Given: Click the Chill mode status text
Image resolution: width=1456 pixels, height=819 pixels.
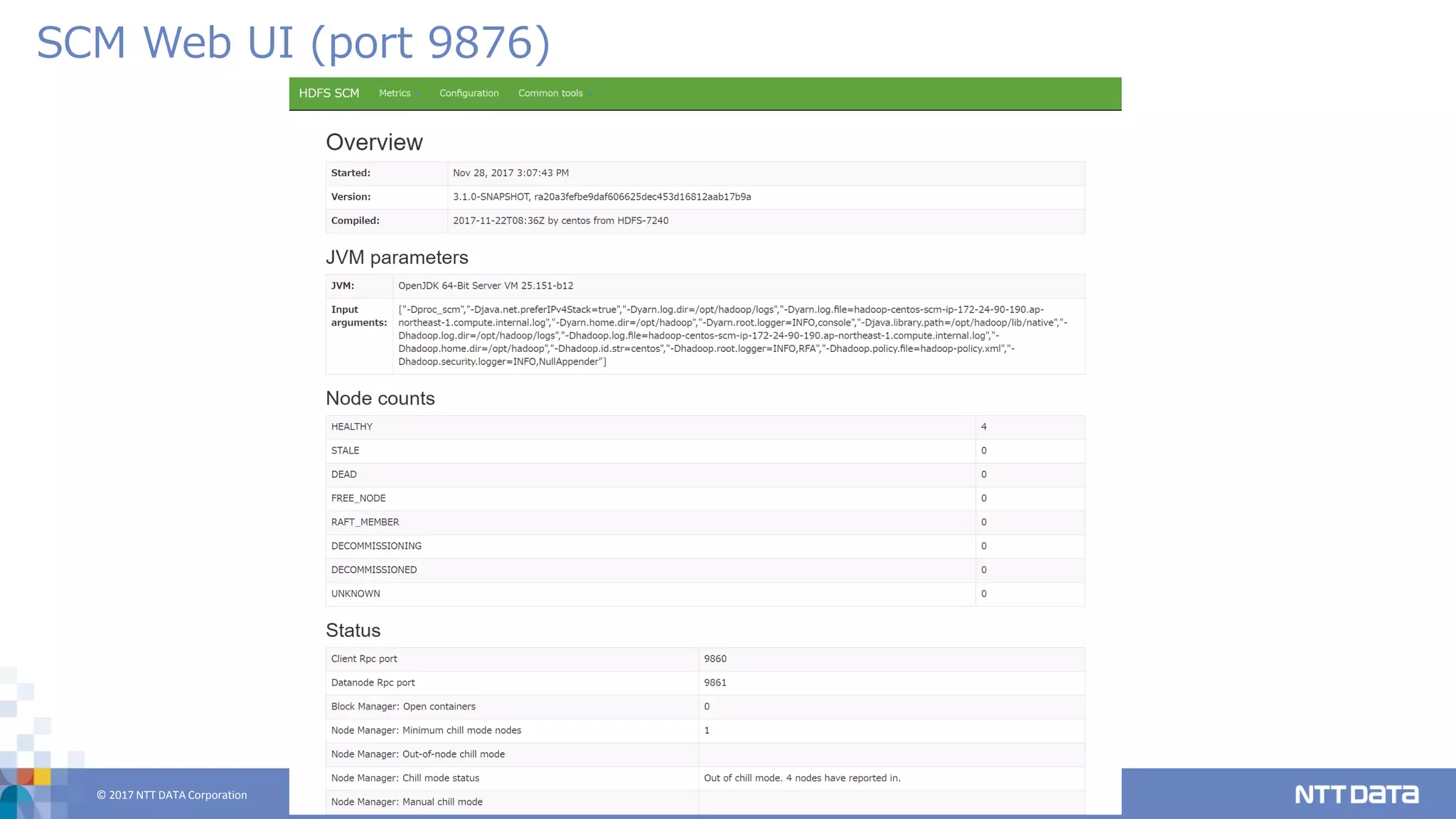Looking at the screenshot, I should tap(801, 778).
